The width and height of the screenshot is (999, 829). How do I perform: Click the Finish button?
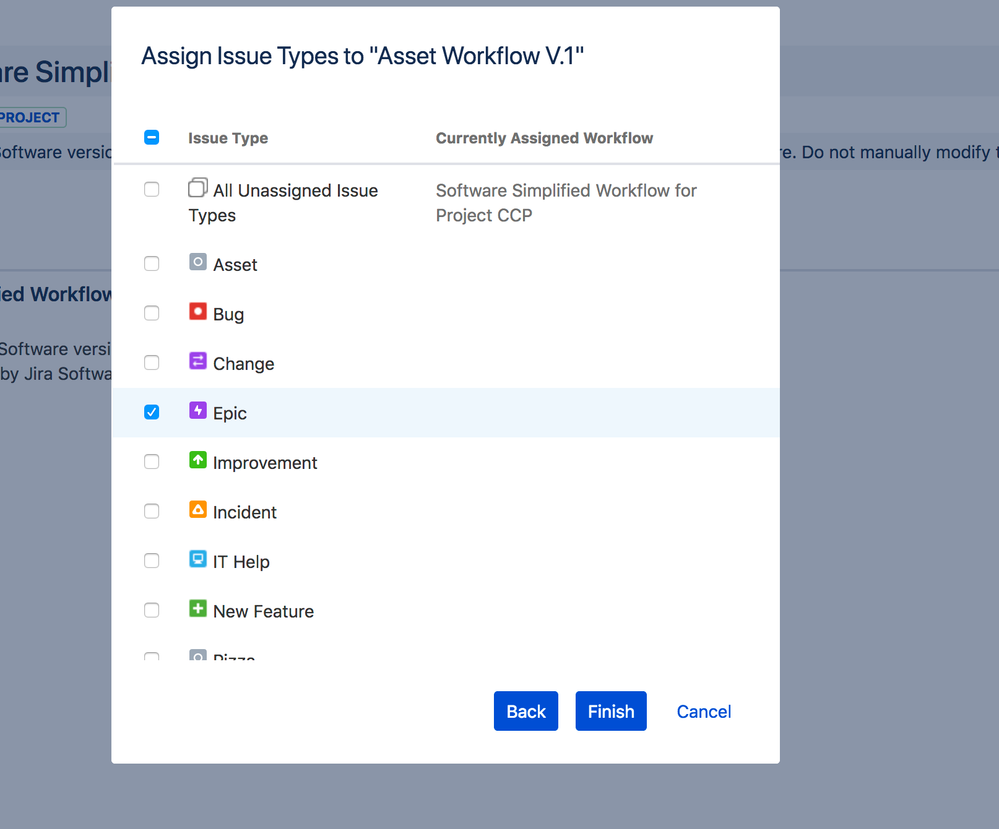click(610, 711)
